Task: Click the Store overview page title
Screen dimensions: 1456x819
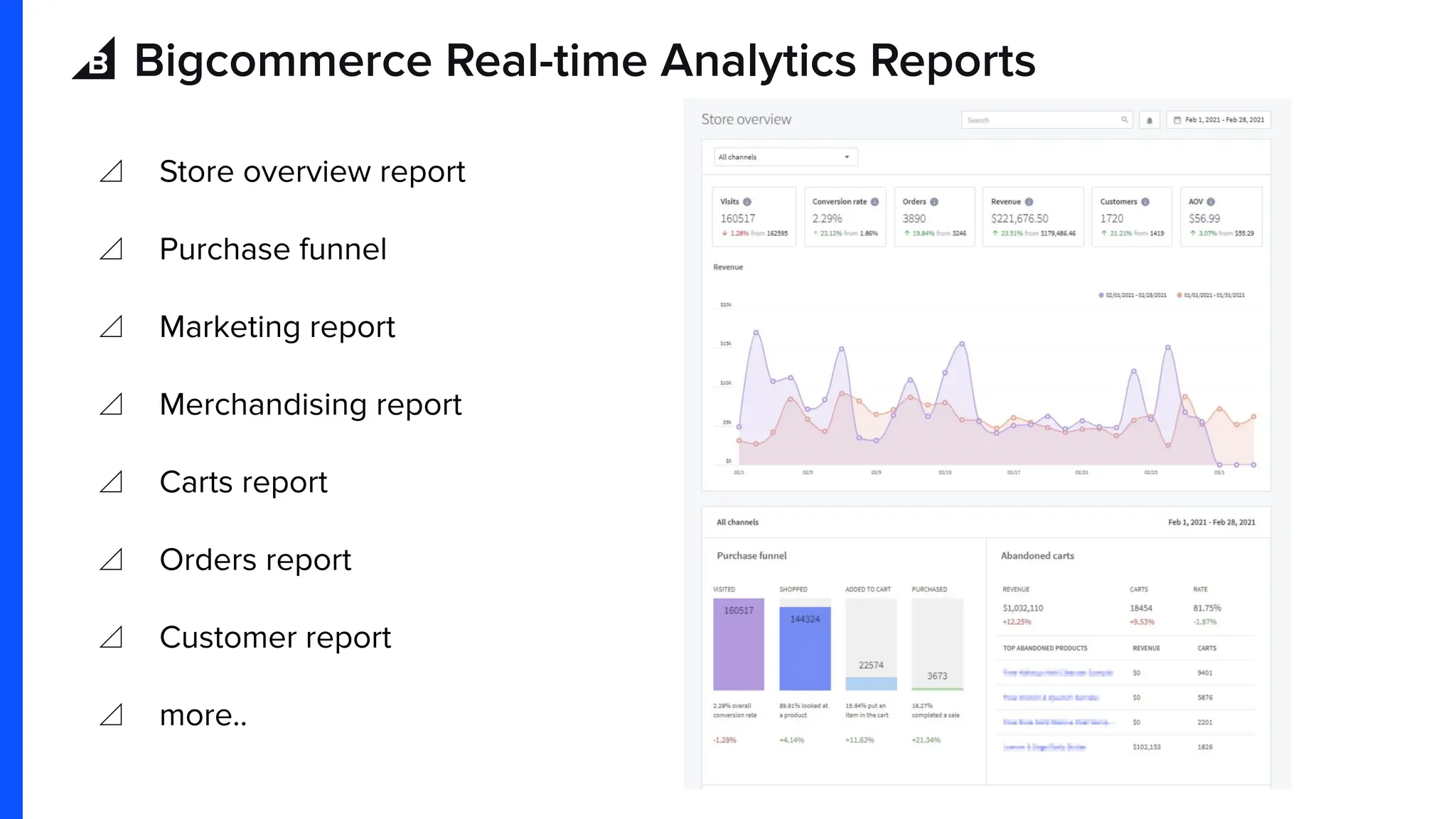Action: point(746,119)
